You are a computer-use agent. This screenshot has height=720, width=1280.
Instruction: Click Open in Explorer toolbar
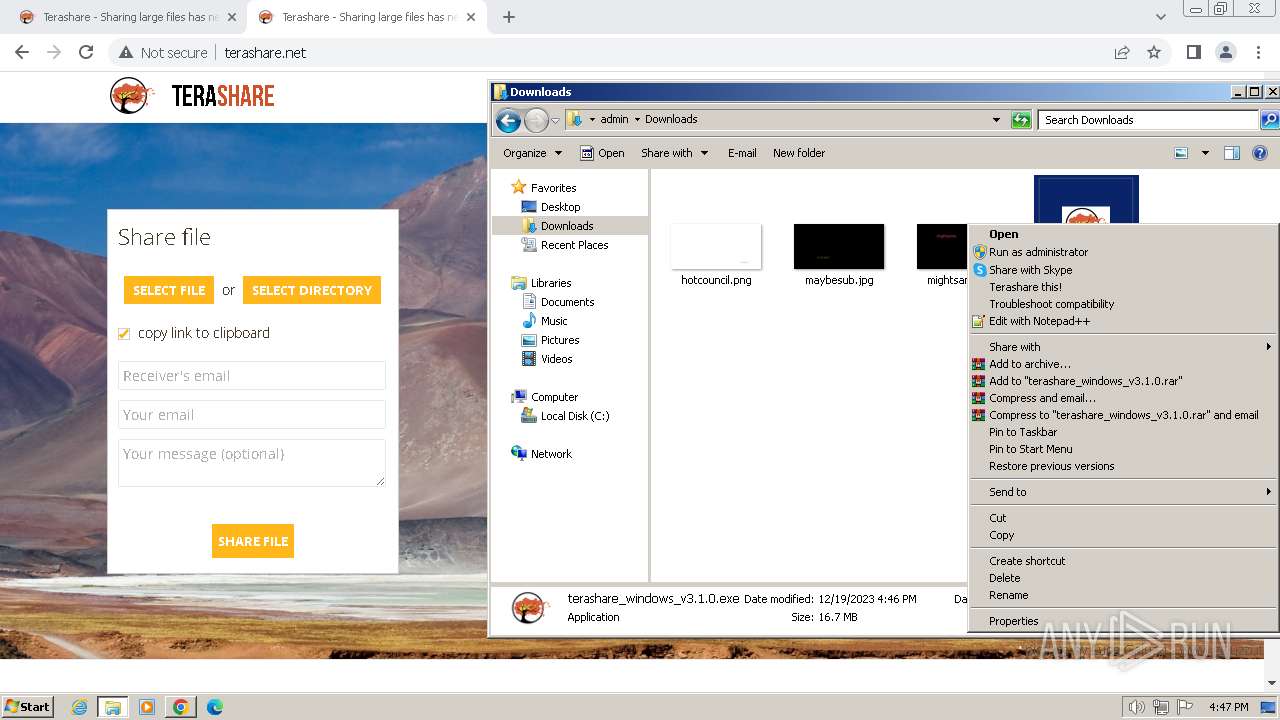(x=603, y=153)
